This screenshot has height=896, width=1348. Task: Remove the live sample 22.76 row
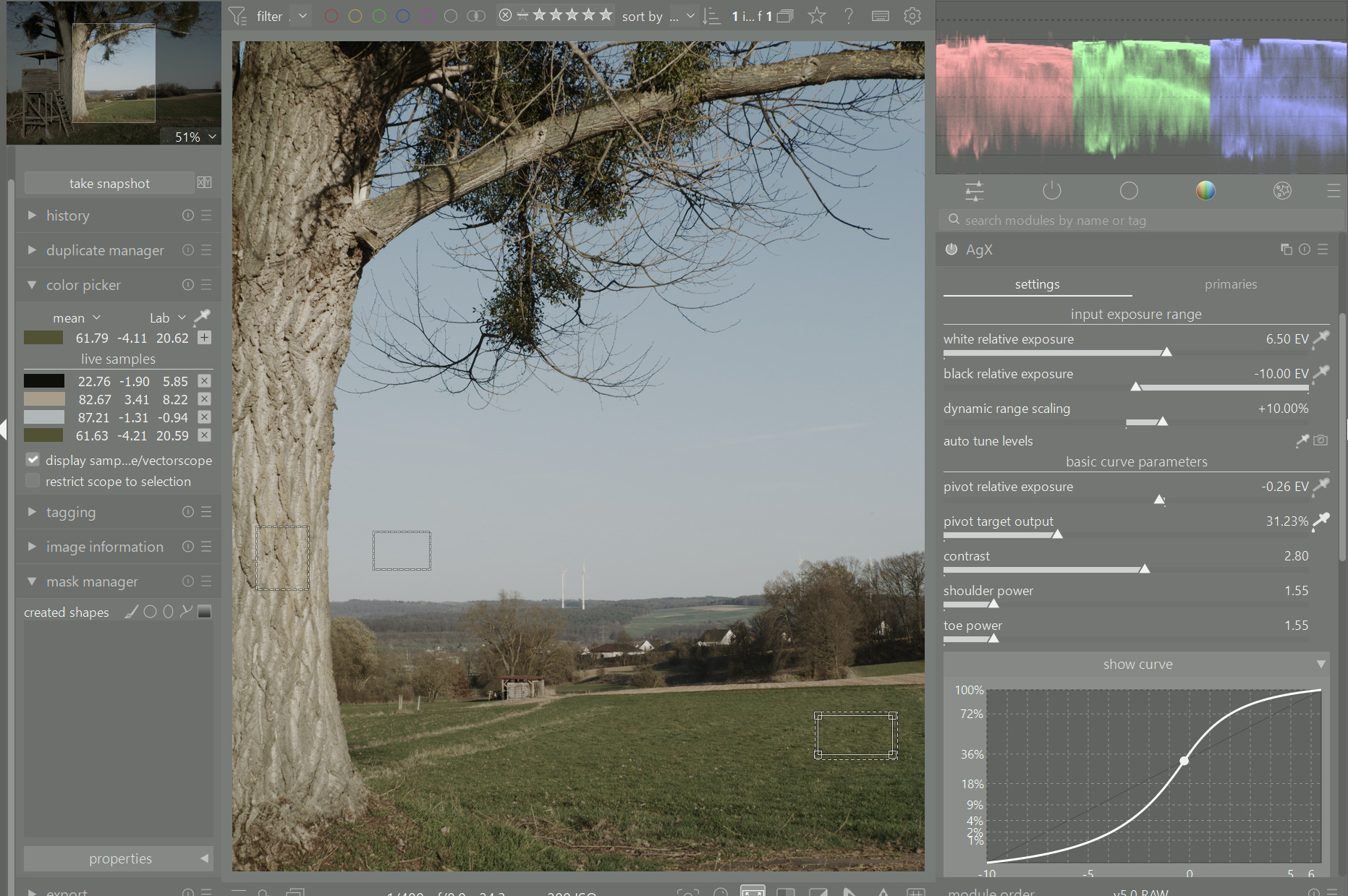(x=205, y=381)
